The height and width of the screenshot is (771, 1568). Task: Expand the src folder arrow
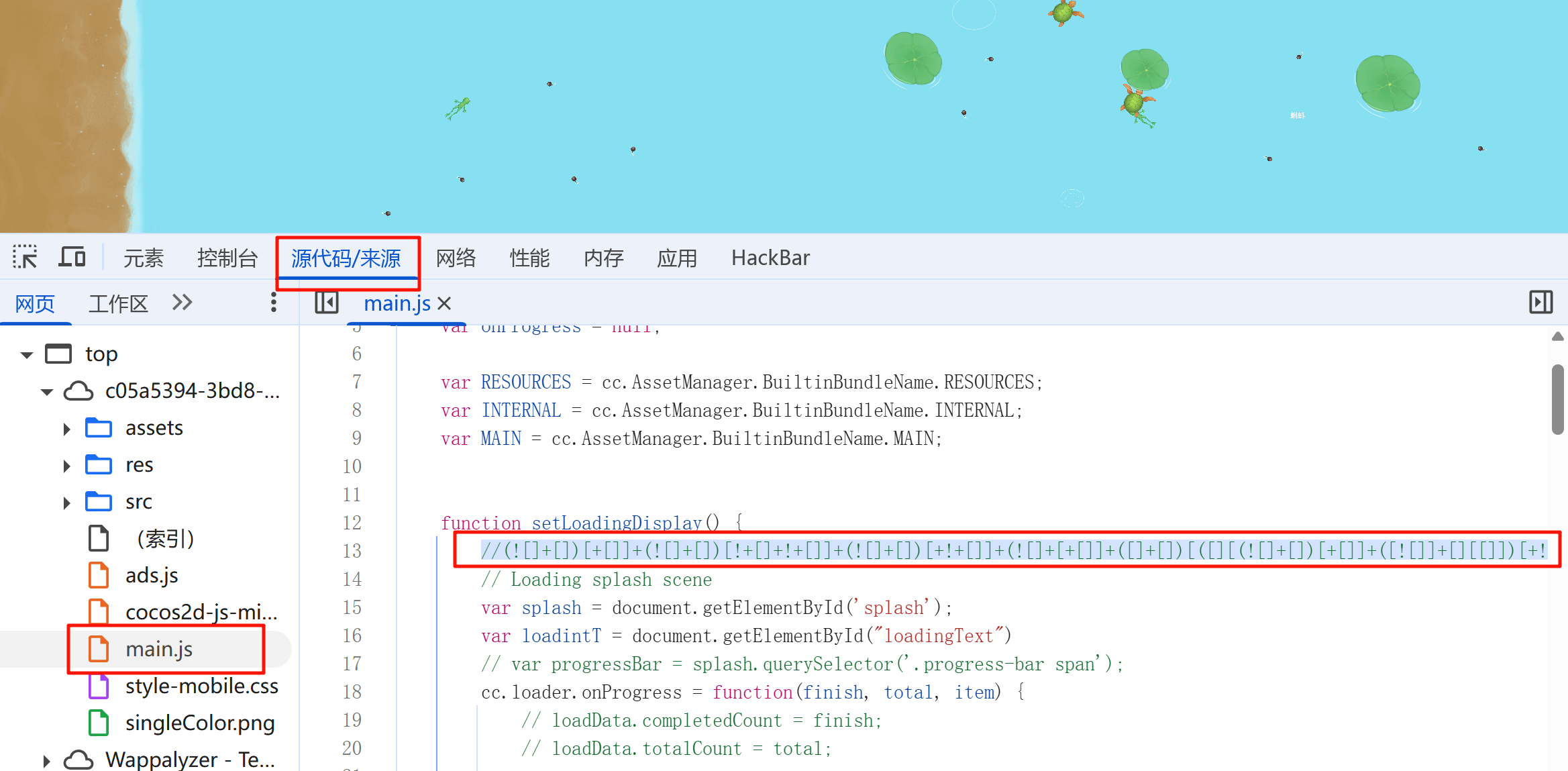(66, 503)
